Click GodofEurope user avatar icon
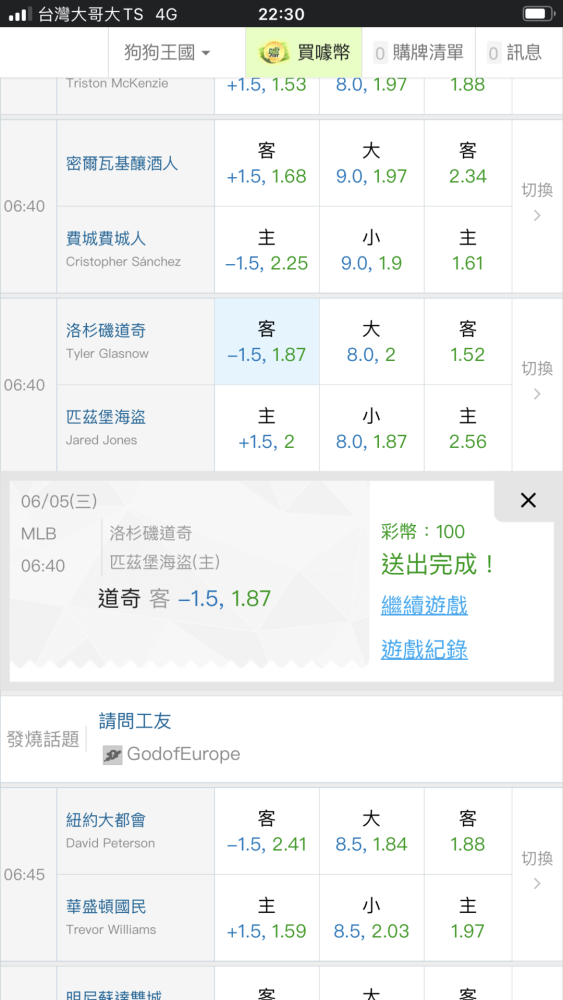This screenshot has height=1000, width=563. tap(112, 754)
